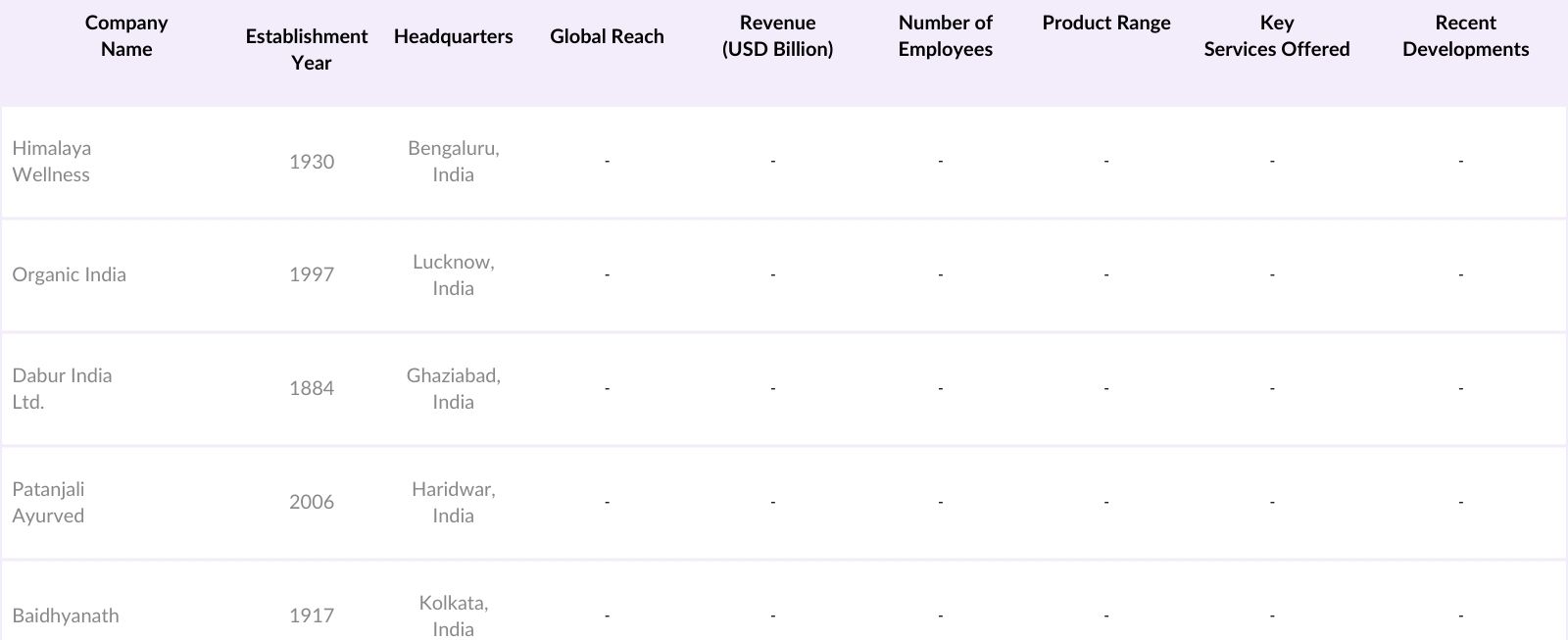Select the Number of Employees header
Viewport: 1568px width, 640px height.
click(x=945, y=36)
